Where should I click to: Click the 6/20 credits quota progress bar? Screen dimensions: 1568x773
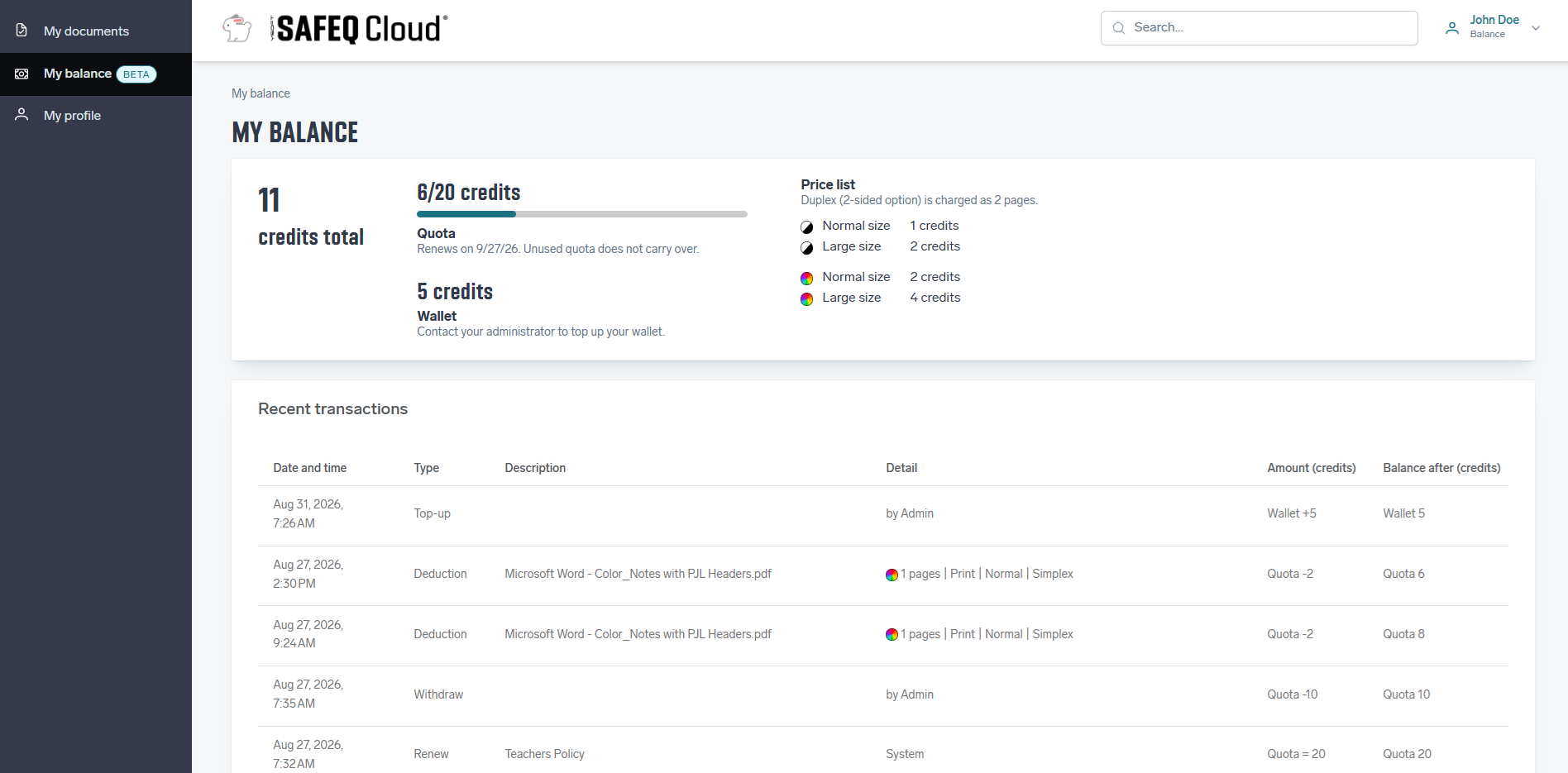coord(582,214)
